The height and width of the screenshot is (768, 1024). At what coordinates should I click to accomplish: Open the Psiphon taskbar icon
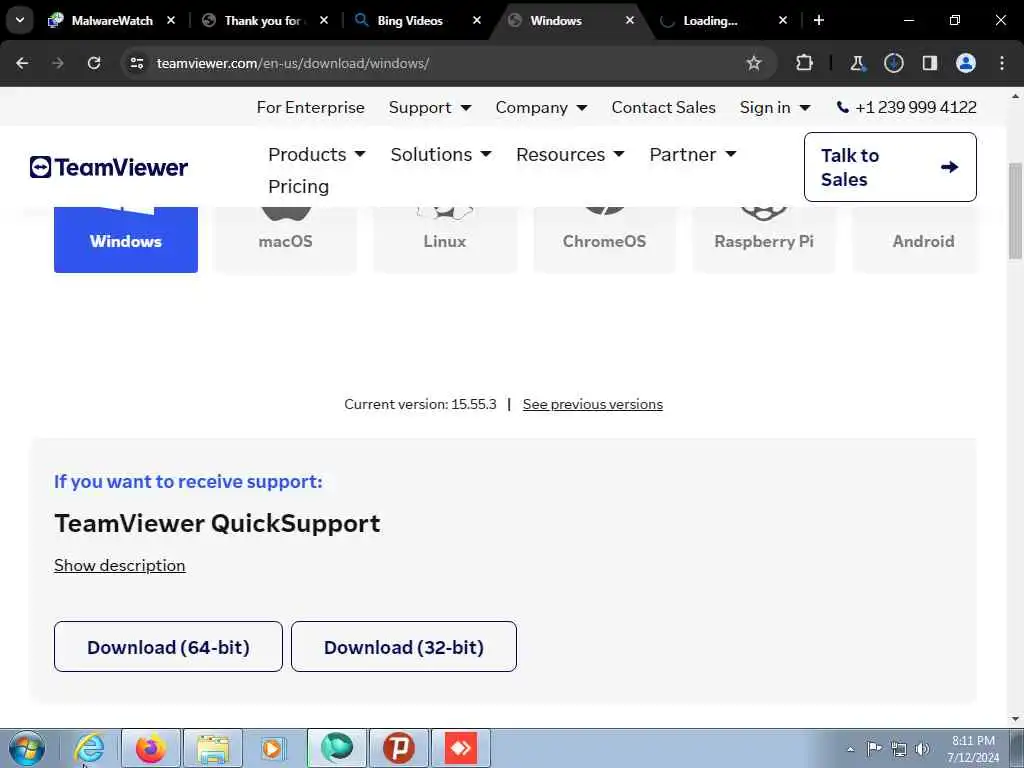[399, 748]
